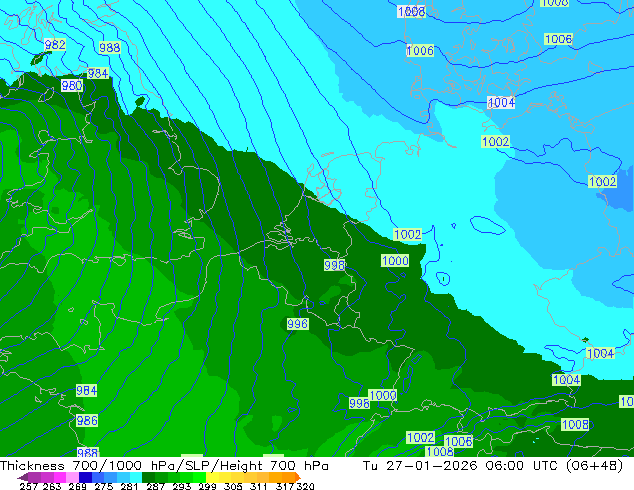The image size is (634, 490).
Task: Click the legend value 299
Action: [x=207, y=486]
